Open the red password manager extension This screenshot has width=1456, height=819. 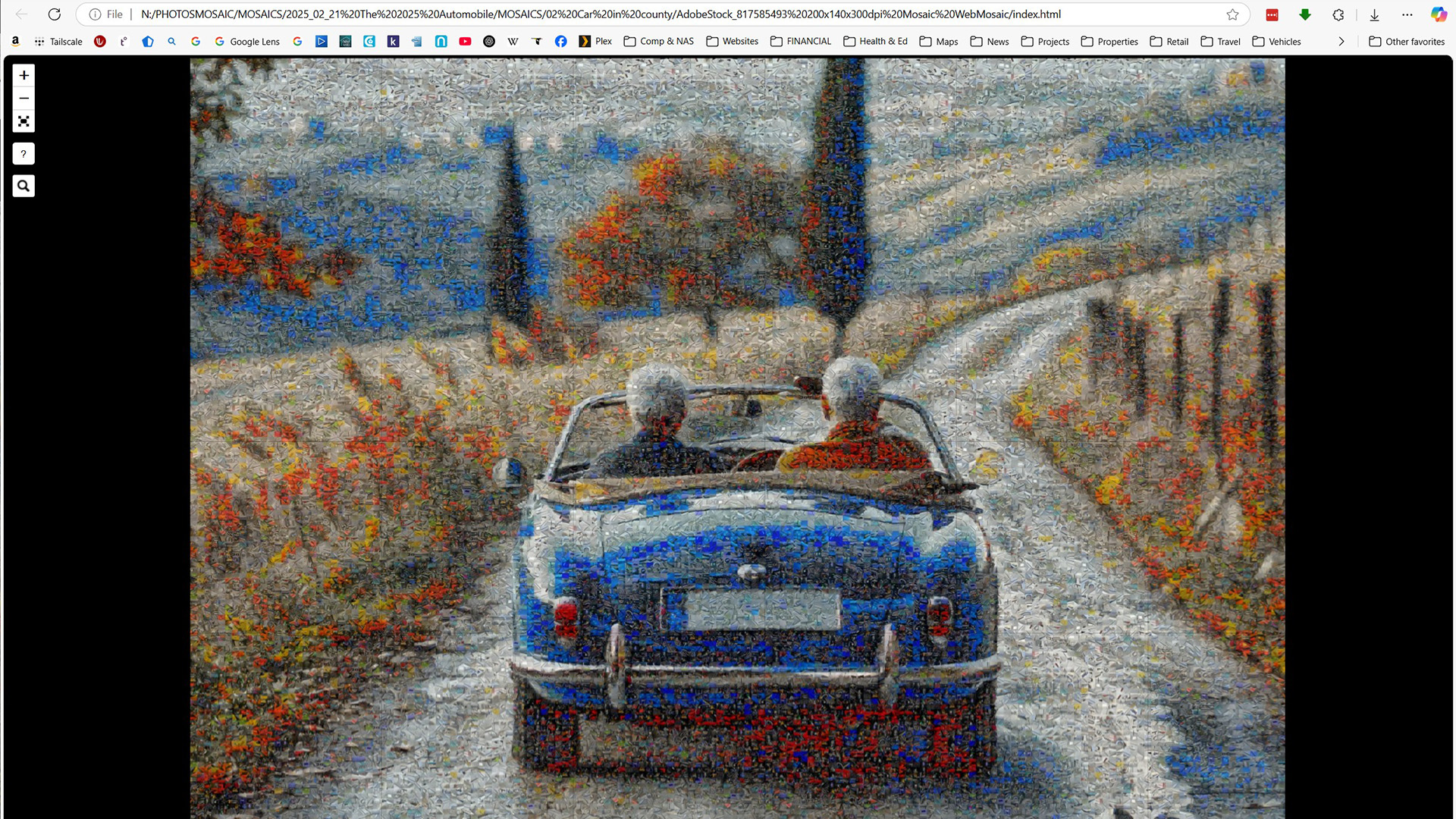pyautogui.click(x=1272, y=14)
